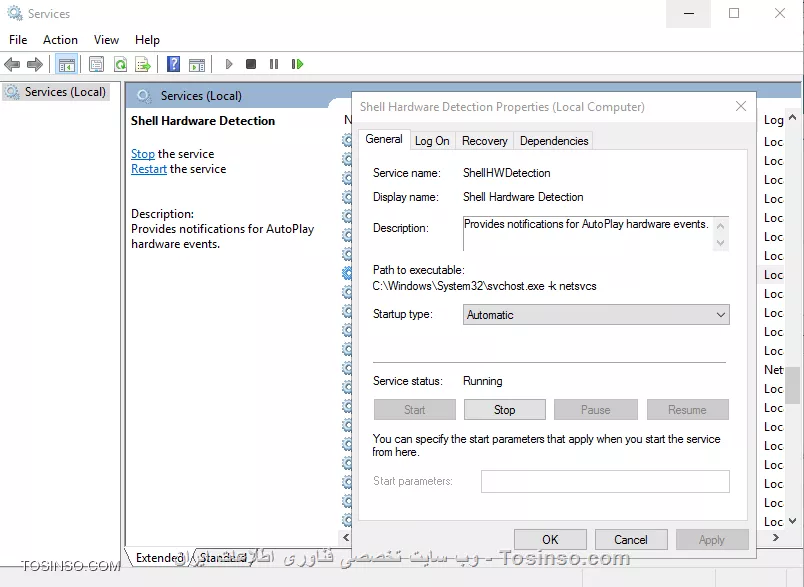Click the Running service status text
The width and height of the screenshot is (804, 587).
(x=483, y=381)
